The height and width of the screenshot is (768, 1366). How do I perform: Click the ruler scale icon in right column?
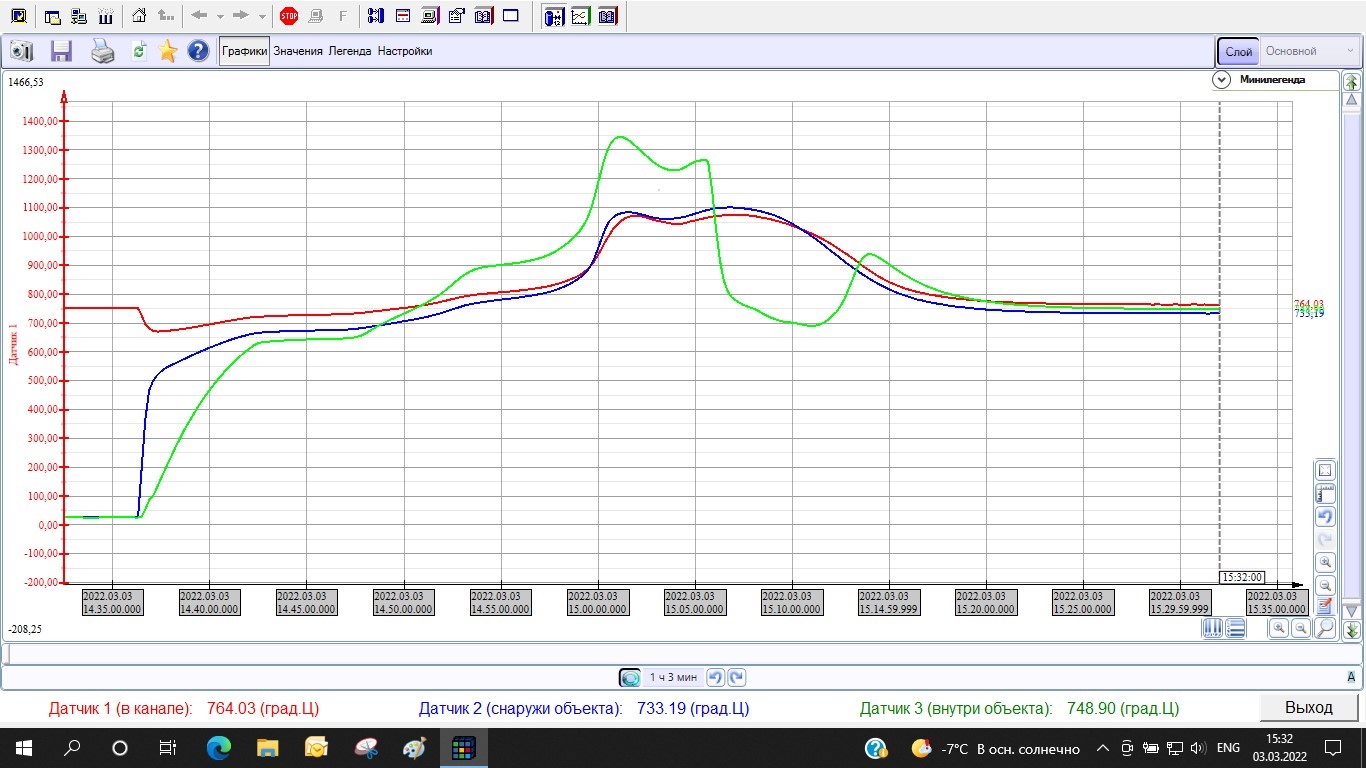click(1325, 494)
